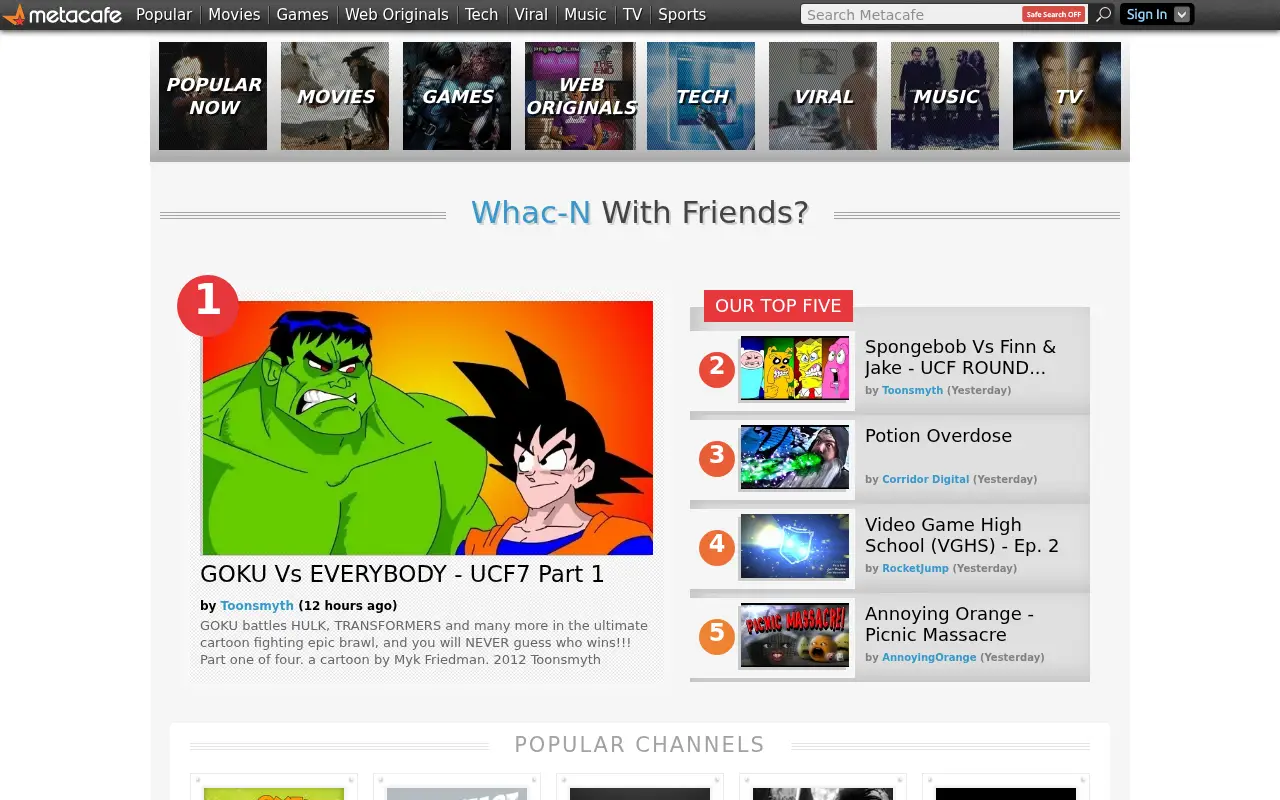The height and width of the screenshot is (800, 1280).
Task: Open the Video Game High School thumbnail
Action: click(794, 546)
